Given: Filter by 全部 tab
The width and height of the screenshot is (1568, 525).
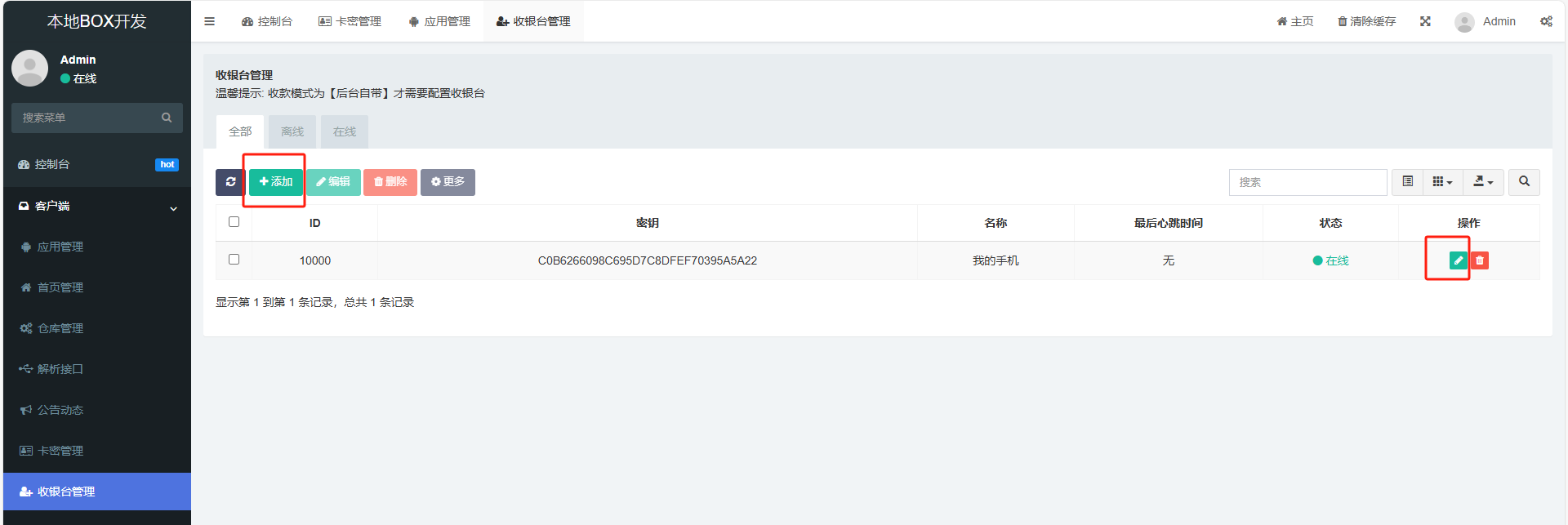Looking at the screenshot, I should click(x=240, y=131).
